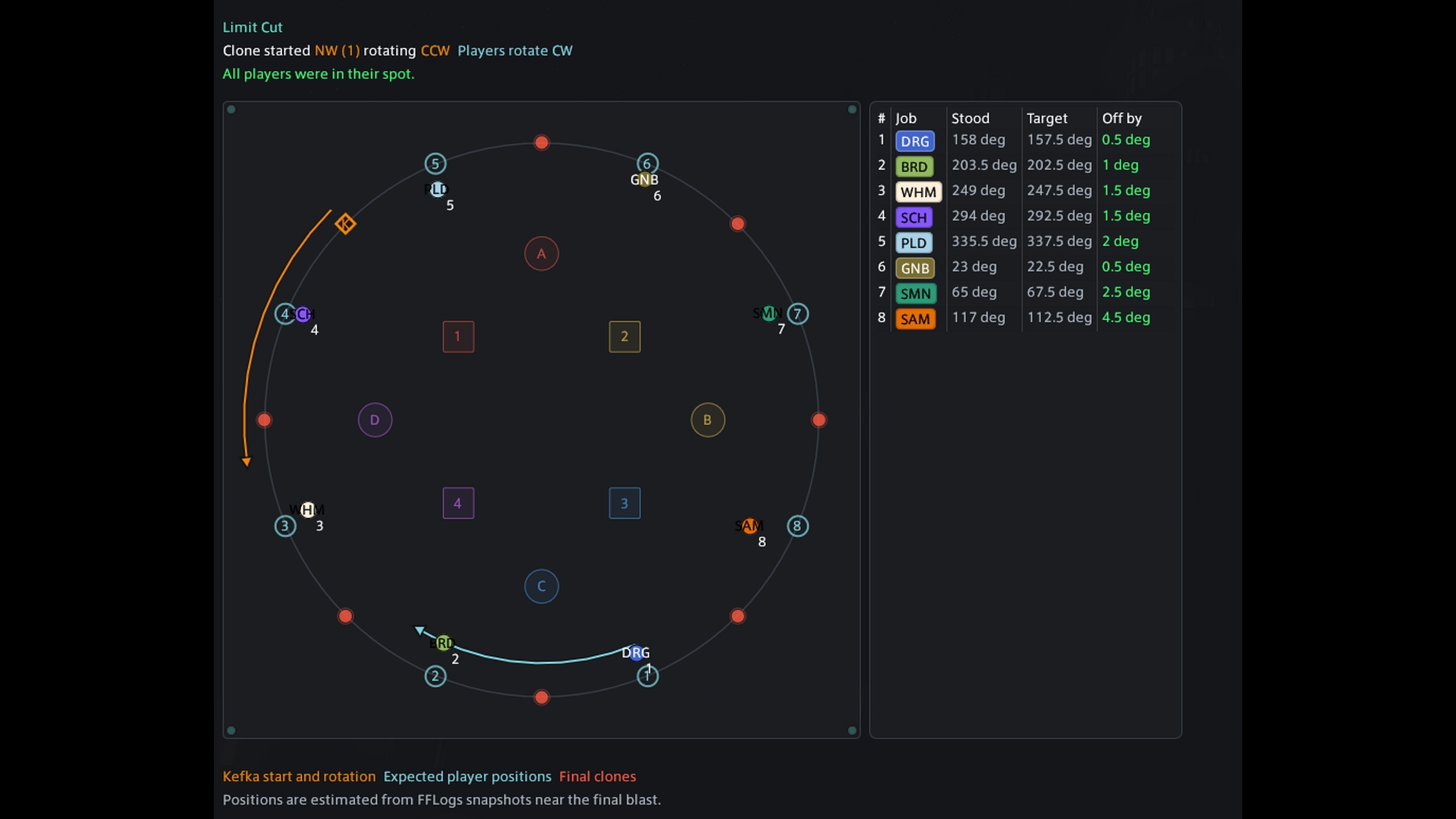
Task: Click the GNB player marker on arena
Action: click(x=645, y=179)
